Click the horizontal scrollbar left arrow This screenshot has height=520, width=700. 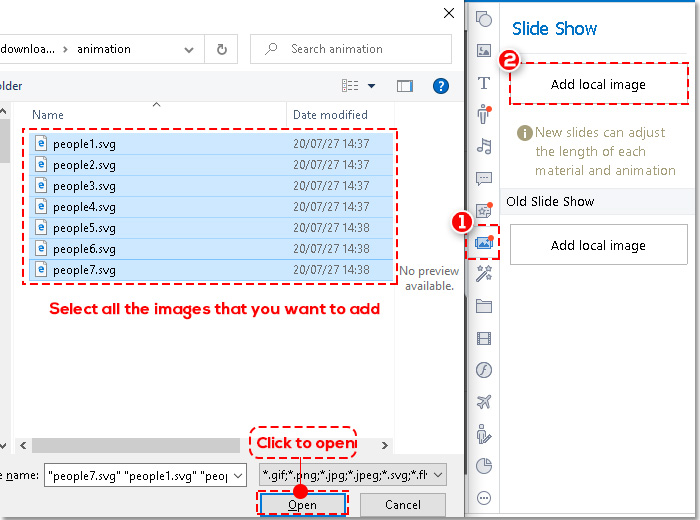pyautogui.click(x=23, y=445)
